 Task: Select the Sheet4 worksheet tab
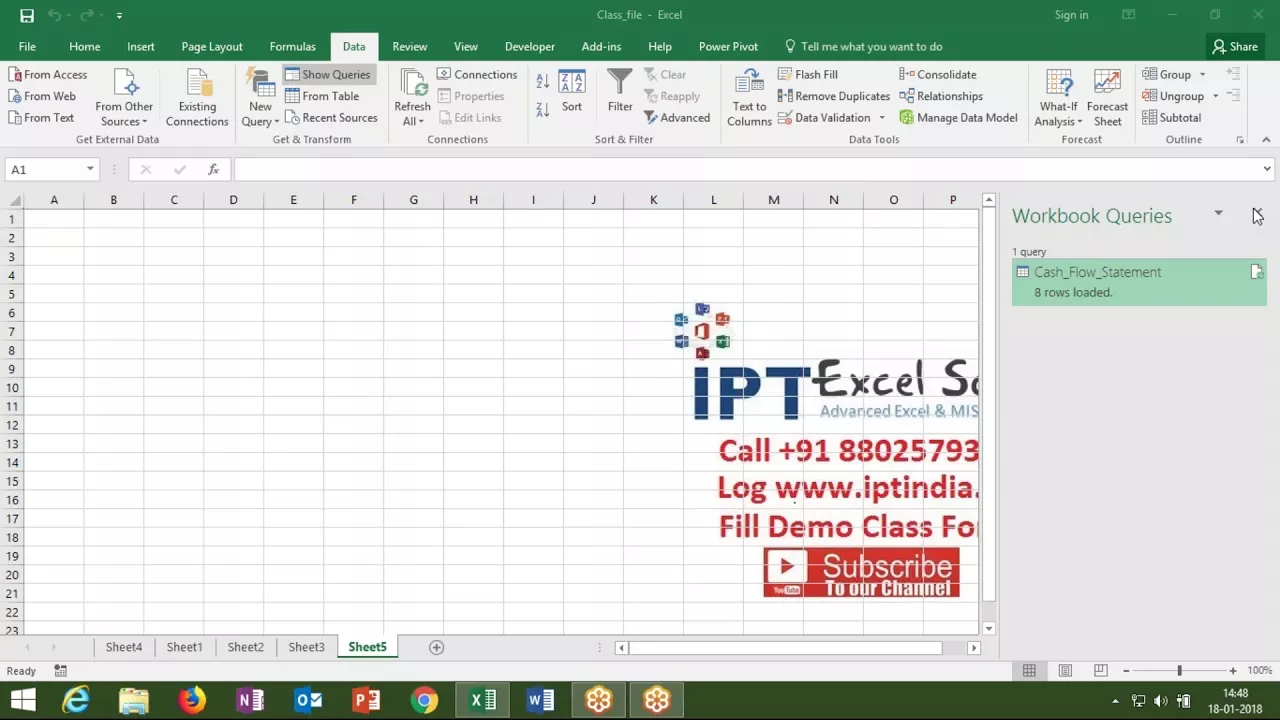(124, 647)
